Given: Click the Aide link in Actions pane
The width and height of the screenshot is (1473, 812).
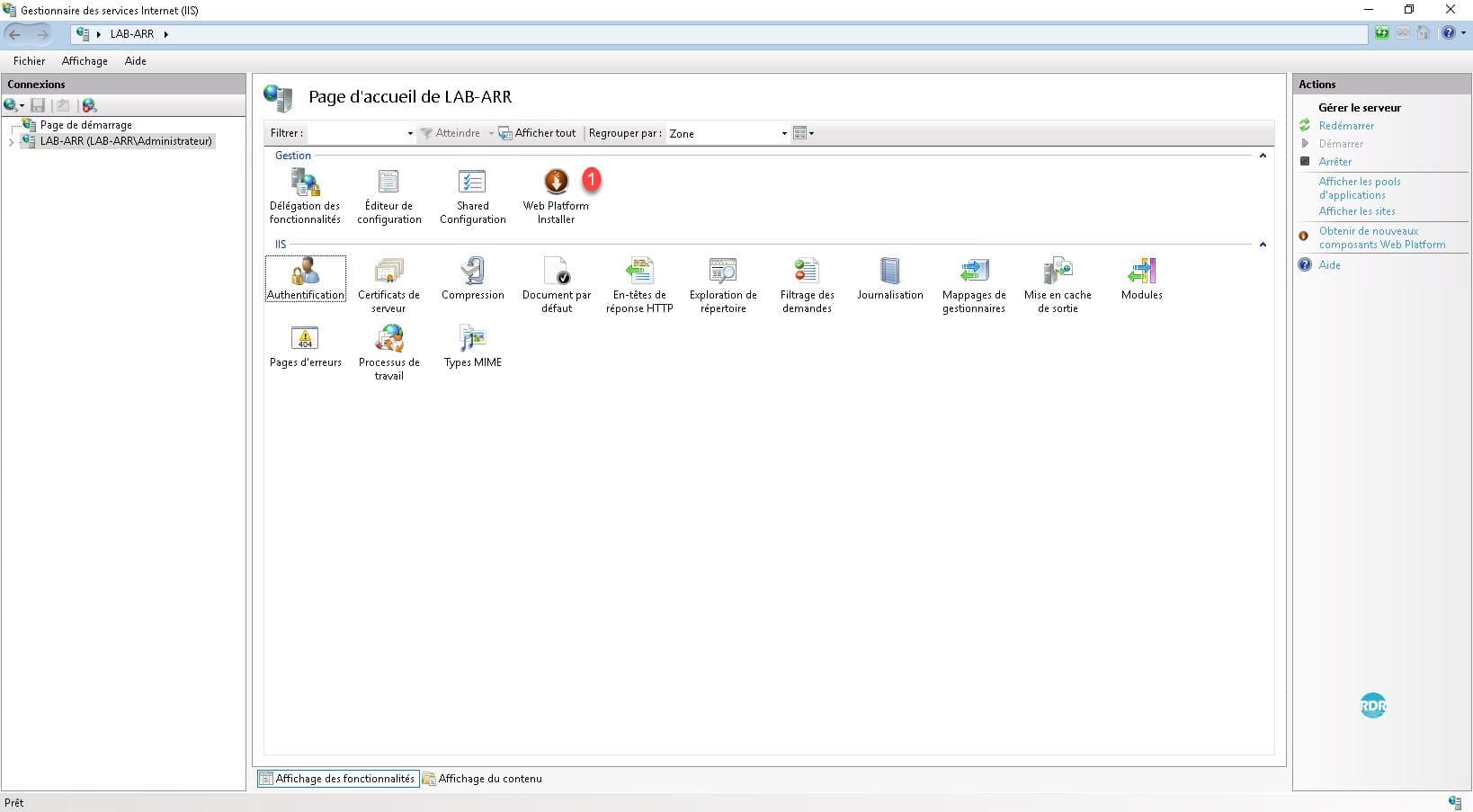Looking at the screenshot, I should tap(1329, 265).
